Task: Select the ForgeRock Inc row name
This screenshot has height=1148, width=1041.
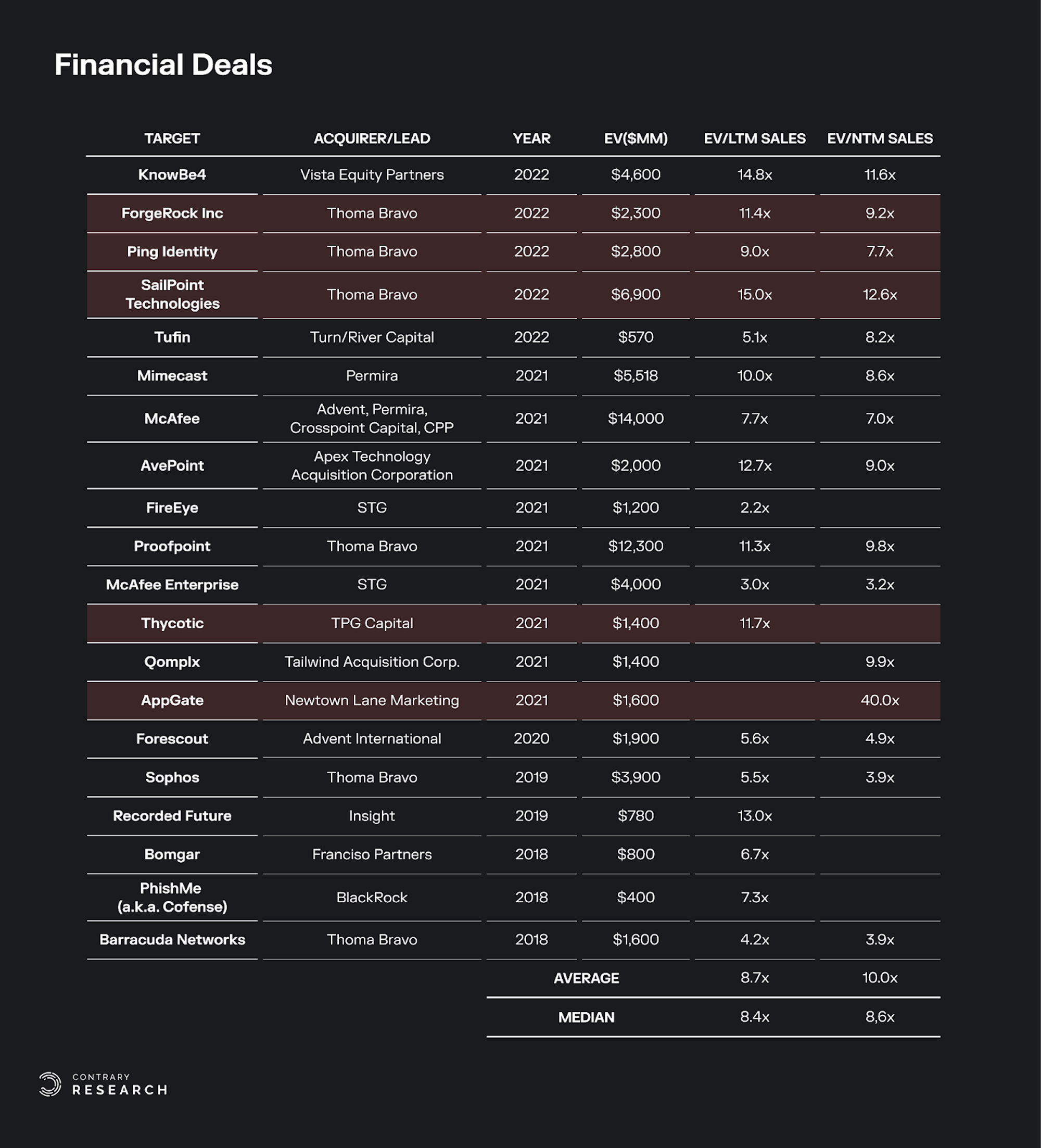Action: coord(172,213)
